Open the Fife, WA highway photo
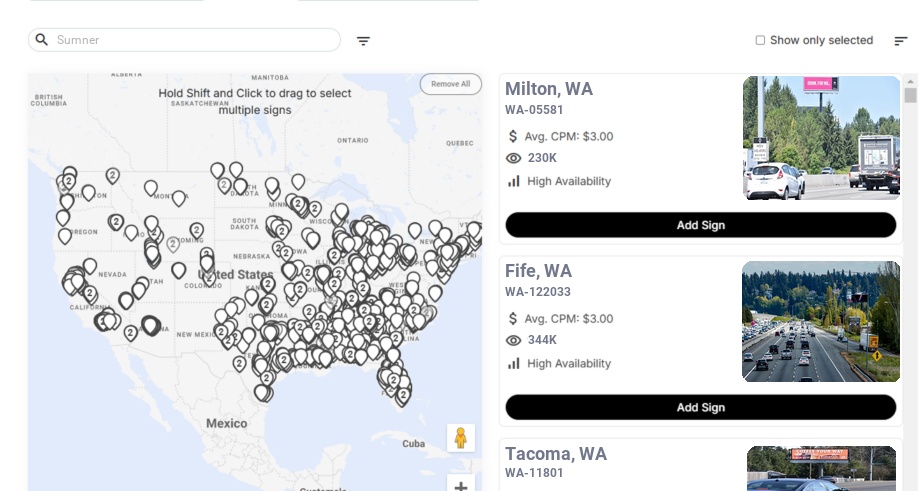Image resolution: width=920 pixels, height=491 pixels. click(820, 321)
